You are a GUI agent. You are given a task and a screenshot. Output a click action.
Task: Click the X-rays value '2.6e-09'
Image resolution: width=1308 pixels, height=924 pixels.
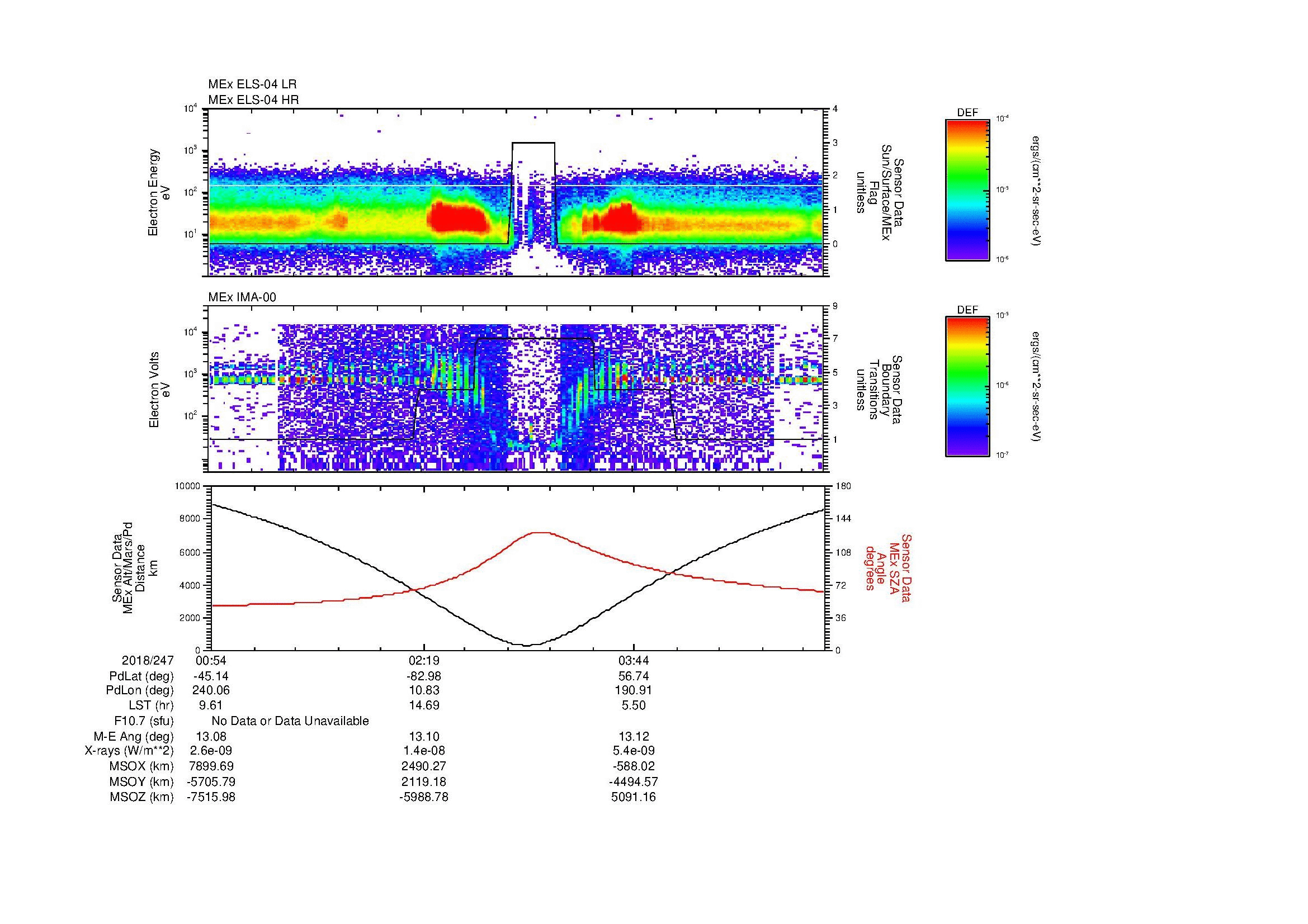coord(211,751)
